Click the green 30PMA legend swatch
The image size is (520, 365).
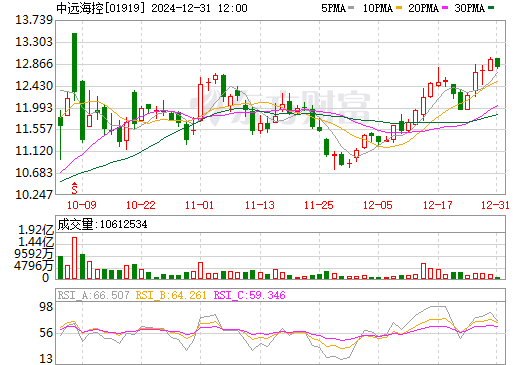click(491, 8)
